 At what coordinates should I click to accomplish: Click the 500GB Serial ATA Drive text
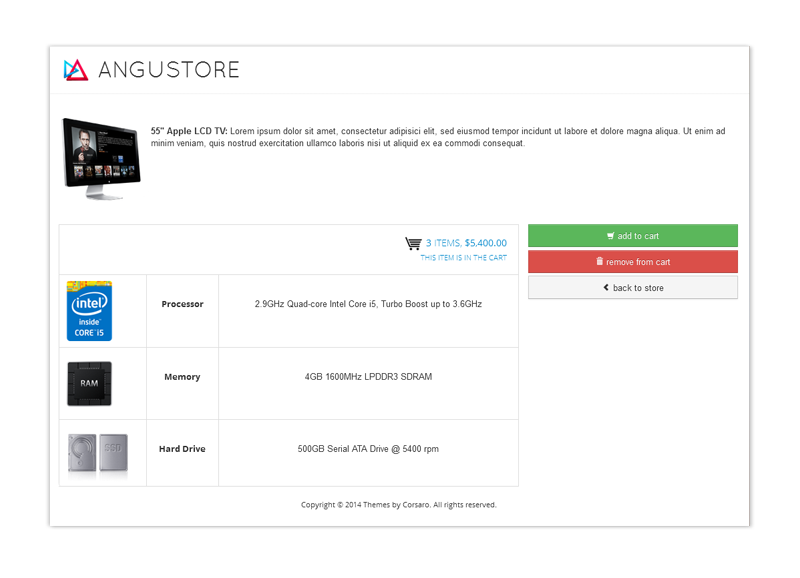(368, 449)
